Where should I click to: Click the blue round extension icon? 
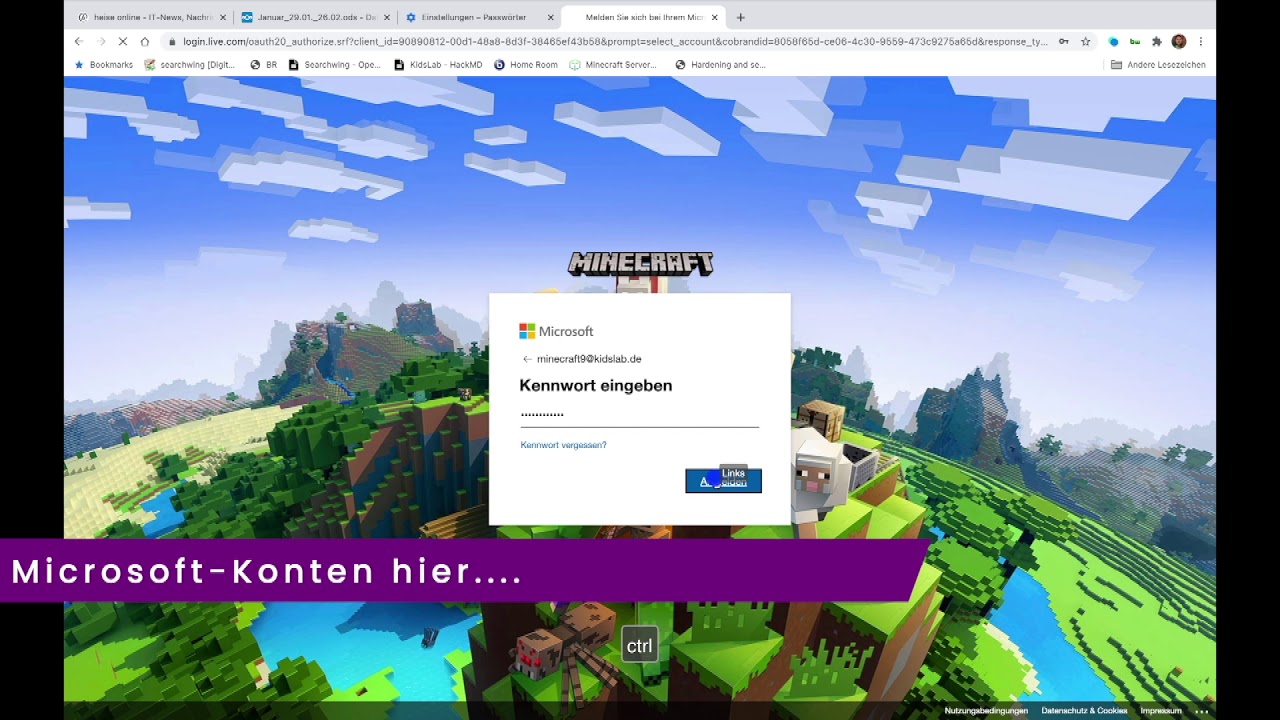pos(1113,42)
